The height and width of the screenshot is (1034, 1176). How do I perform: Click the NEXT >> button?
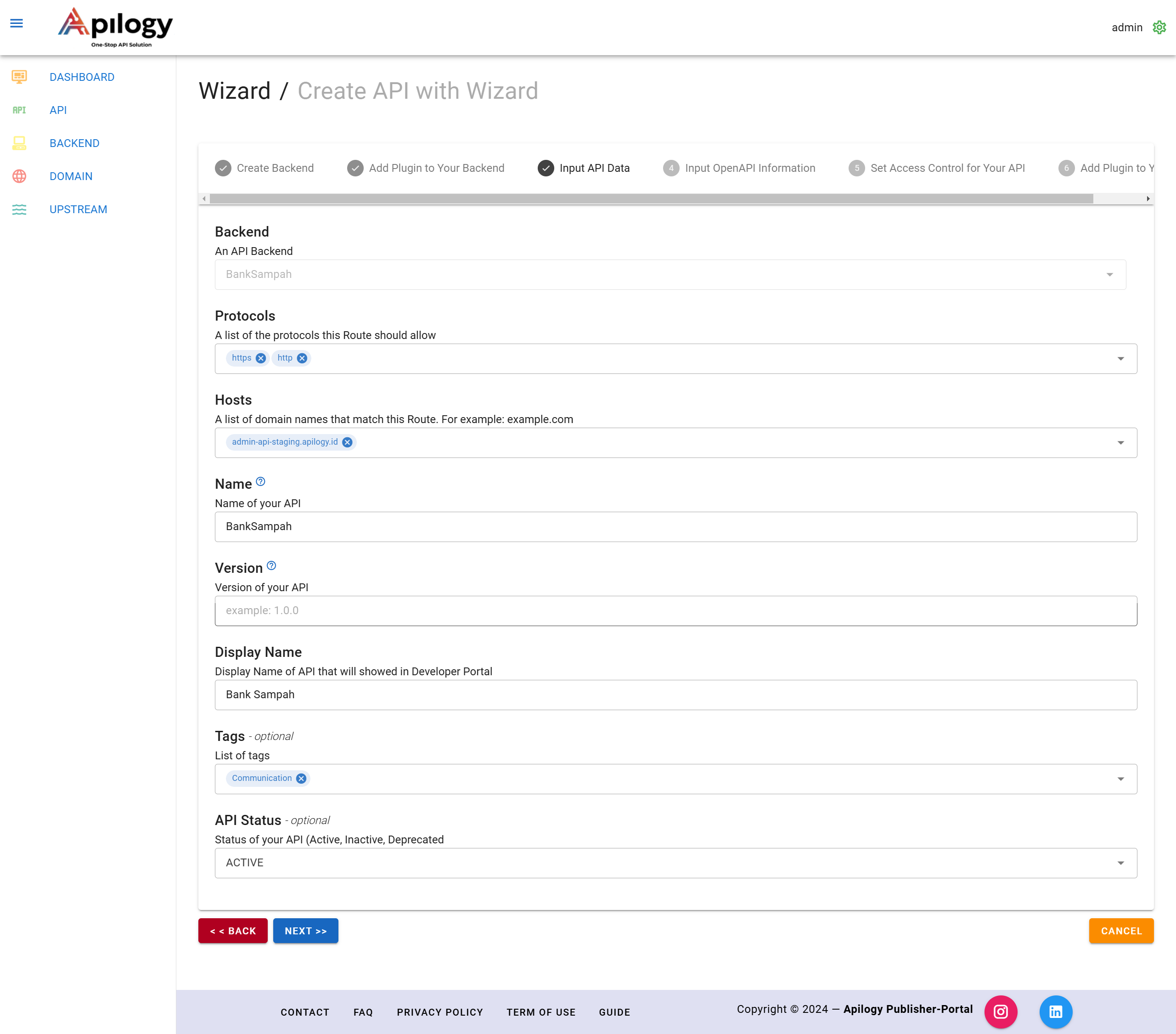click(x=305, y=931)
